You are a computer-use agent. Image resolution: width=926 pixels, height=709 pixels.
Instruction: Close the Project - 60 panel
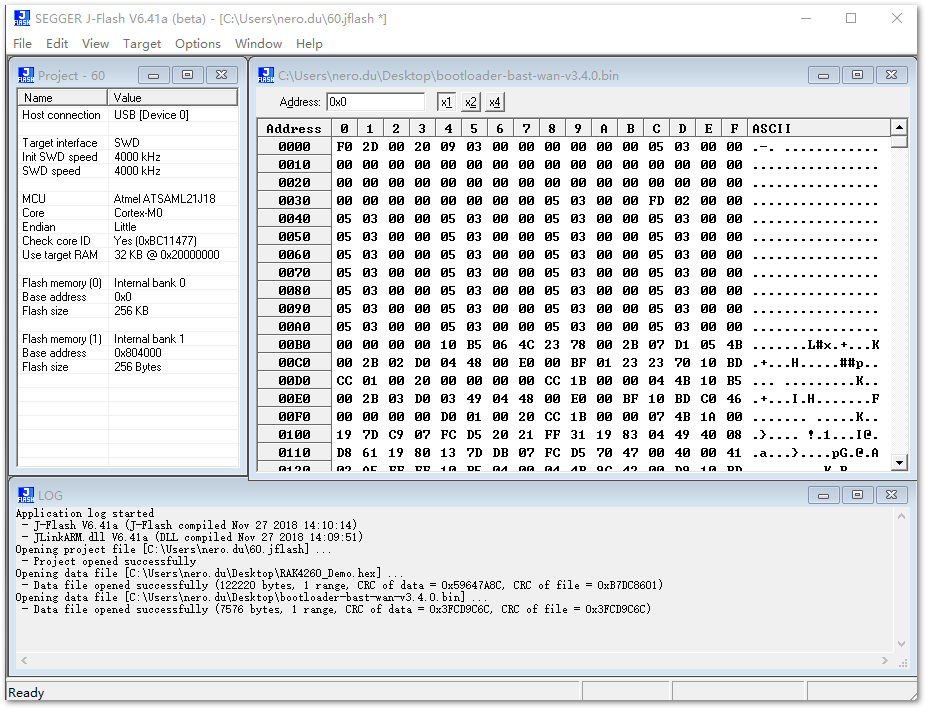pos(221,75)
